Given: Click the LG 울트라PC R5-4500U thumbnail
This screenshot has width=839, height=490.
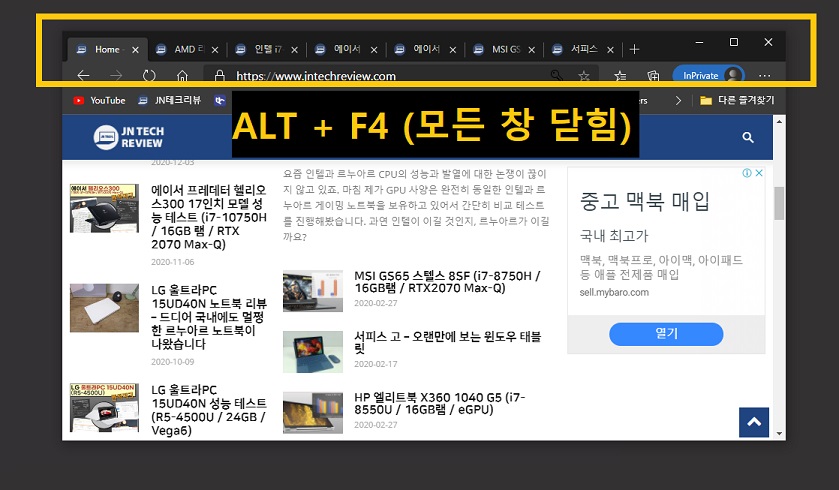Looking at the screenshot, I should (104, 408).
